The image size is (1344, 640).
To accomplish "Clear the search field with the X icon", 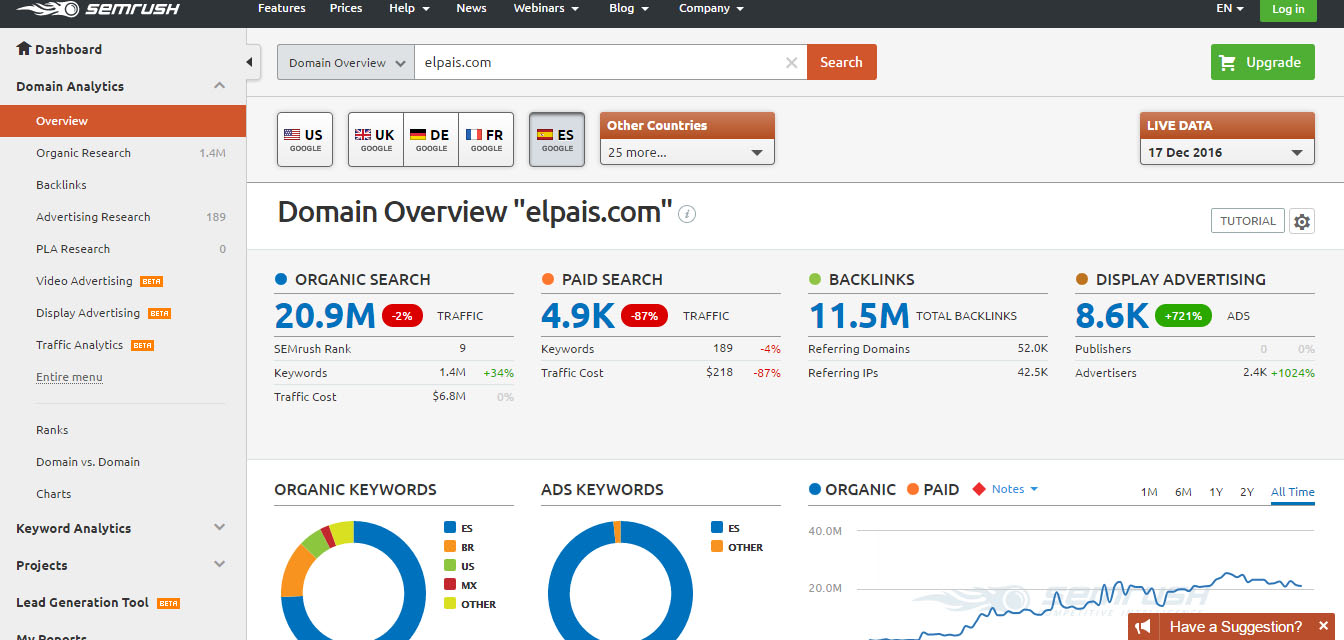I will click(x=792, y=62).
